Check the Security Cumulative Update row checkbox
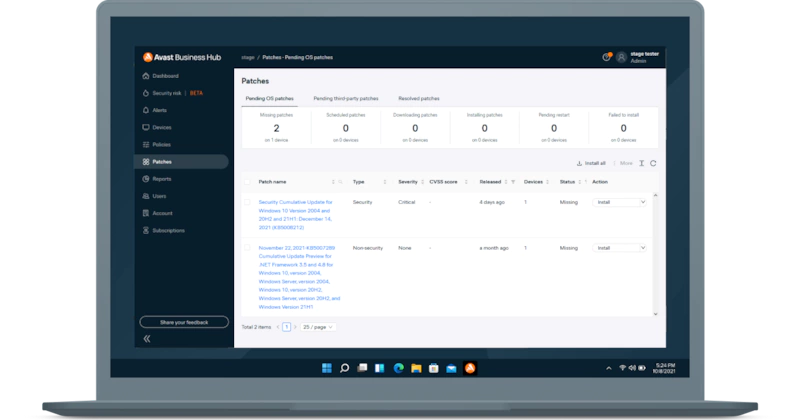The width and height of the screenshot is (800, 420). (247, 202)
